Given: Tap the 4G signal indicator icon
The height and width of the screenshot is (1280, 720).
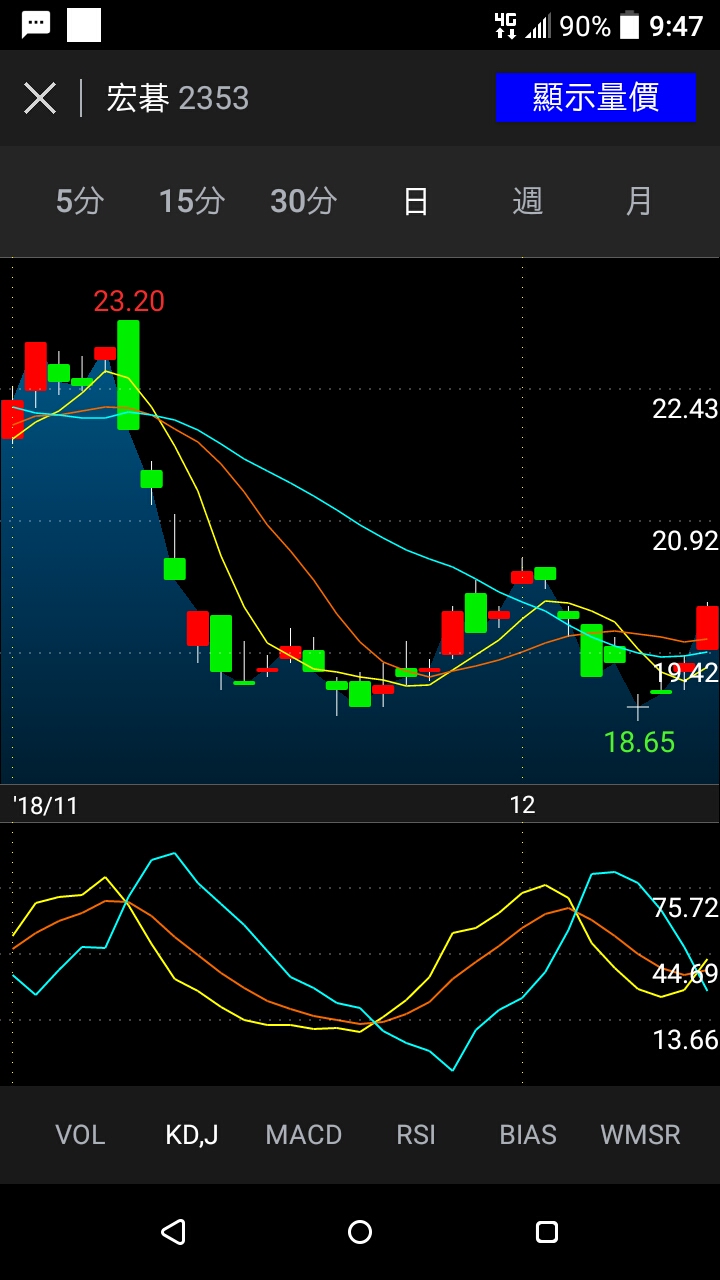Looking at the screenshot, I should 506,25.
